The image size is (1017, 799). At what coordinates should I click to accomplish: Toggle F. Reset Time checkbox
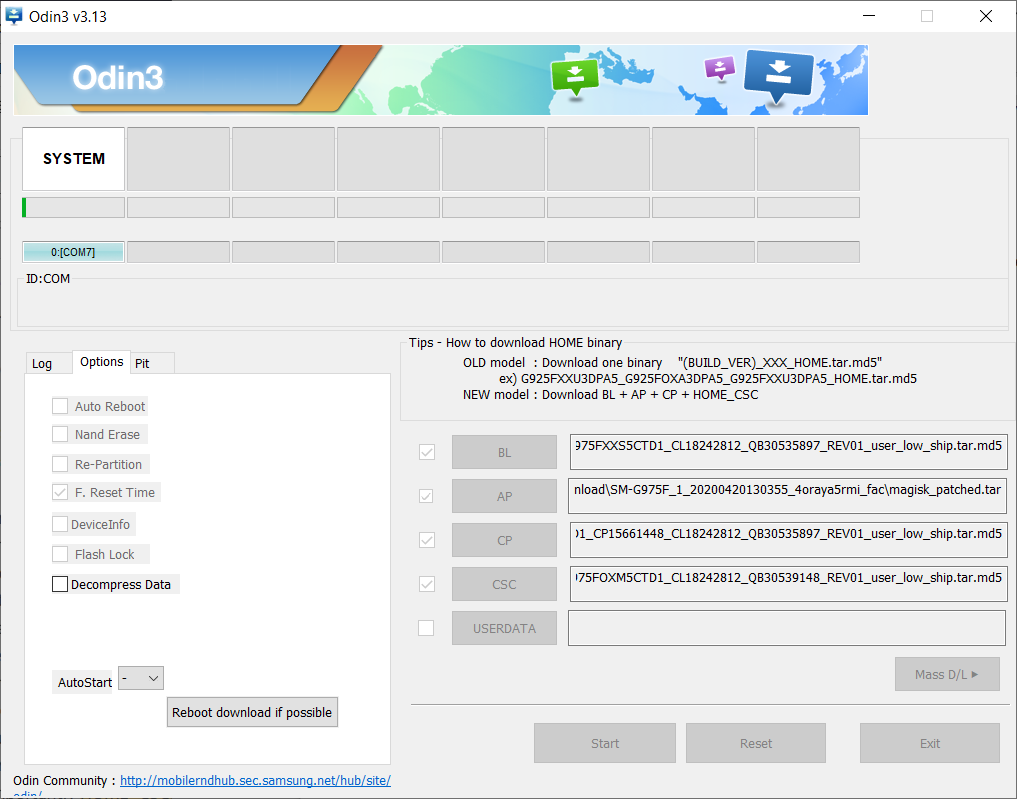(x=60, y=492)
